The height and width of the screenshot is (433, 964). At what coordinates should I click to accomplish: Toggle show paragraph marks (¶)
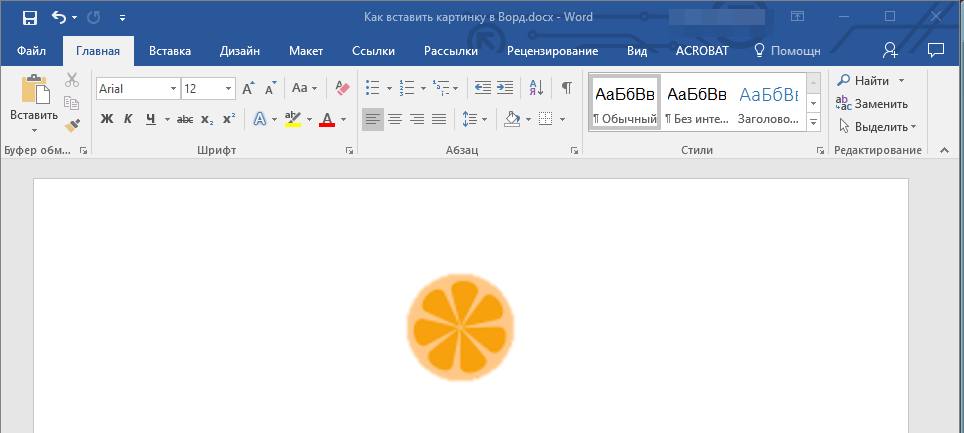pyautogui.click(x=566, y=88)
